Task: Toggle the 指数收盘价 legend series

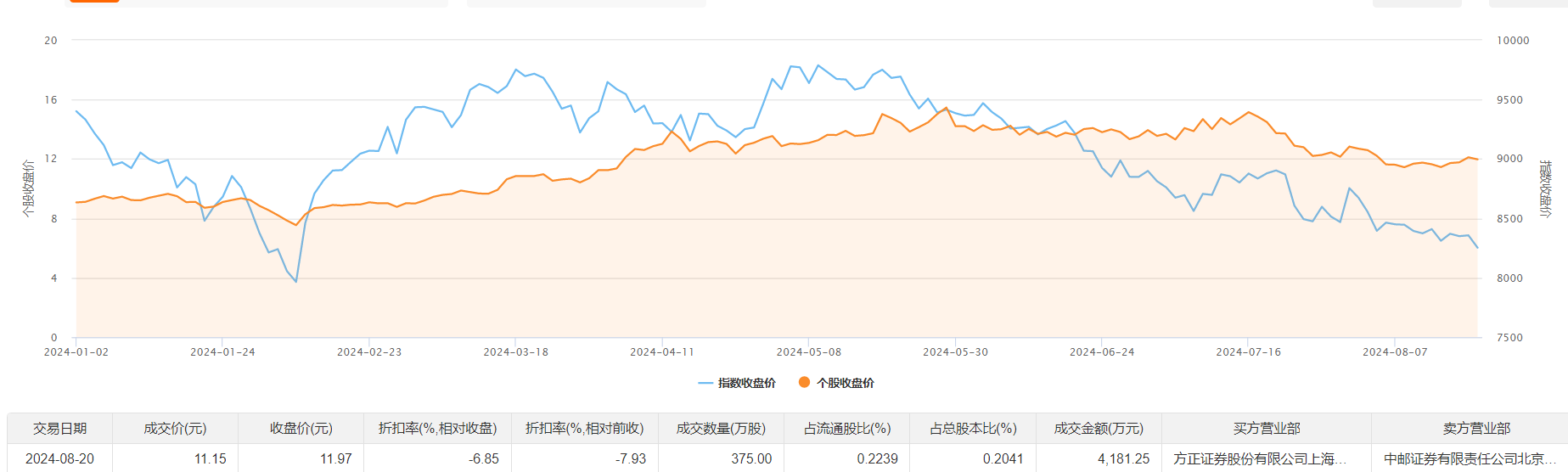Action: tap(737, 383)
